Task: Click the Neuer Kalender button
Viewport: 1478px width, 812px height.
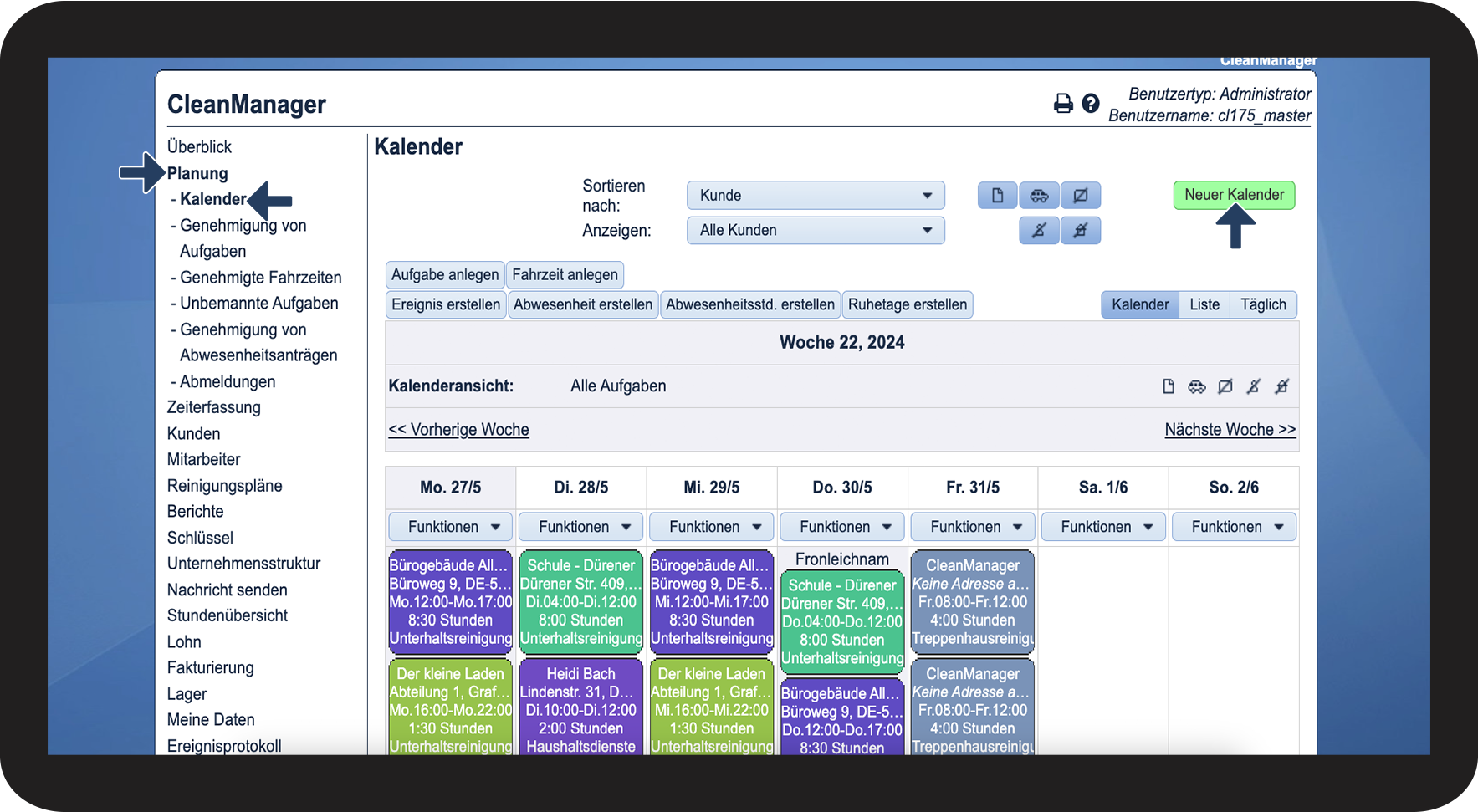Action: click(1234, 195)
